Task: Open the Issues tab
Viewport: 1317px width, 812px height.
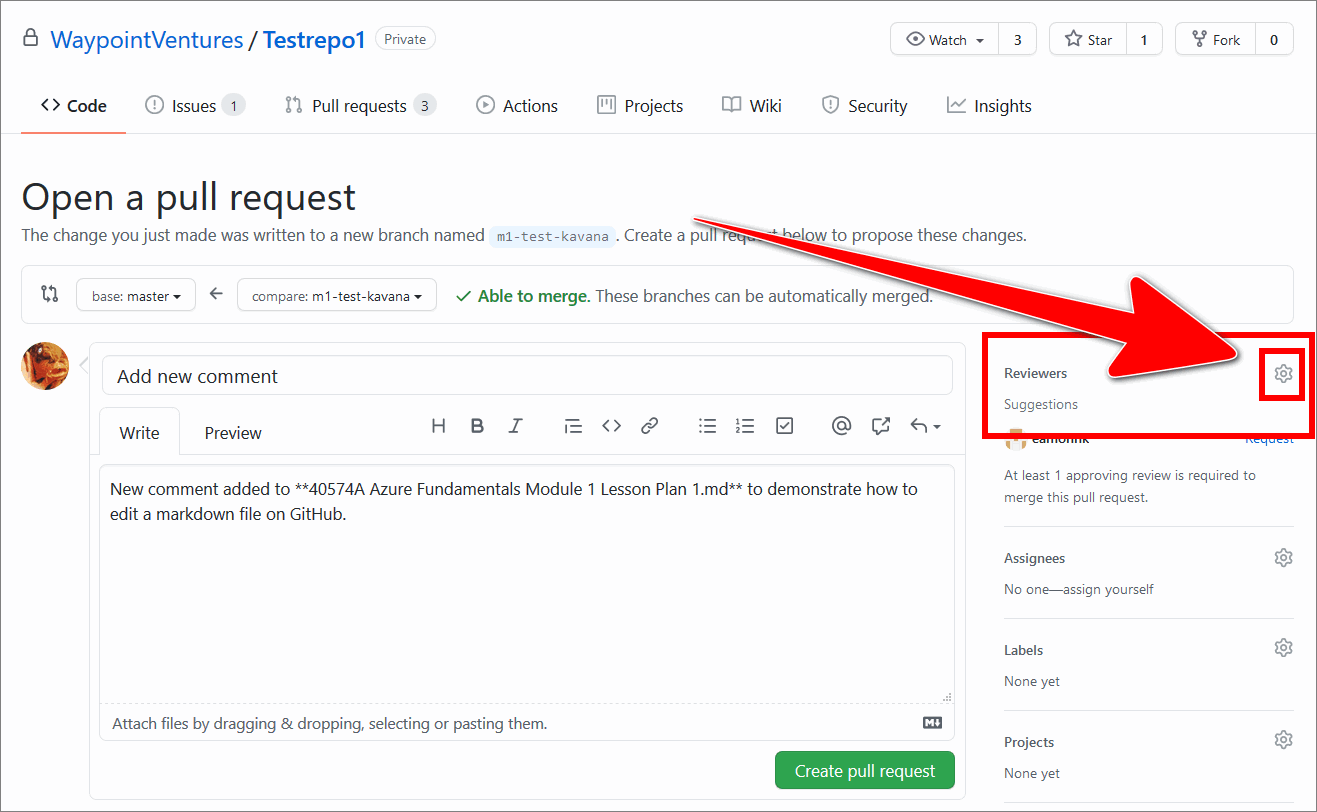Action: (195, 106)
